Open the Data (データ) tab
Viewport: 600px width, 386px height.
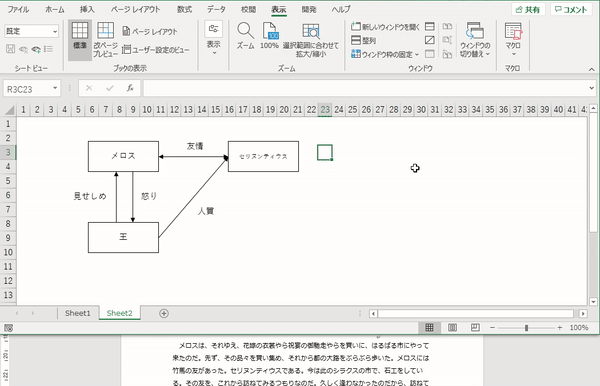point(216,9)
